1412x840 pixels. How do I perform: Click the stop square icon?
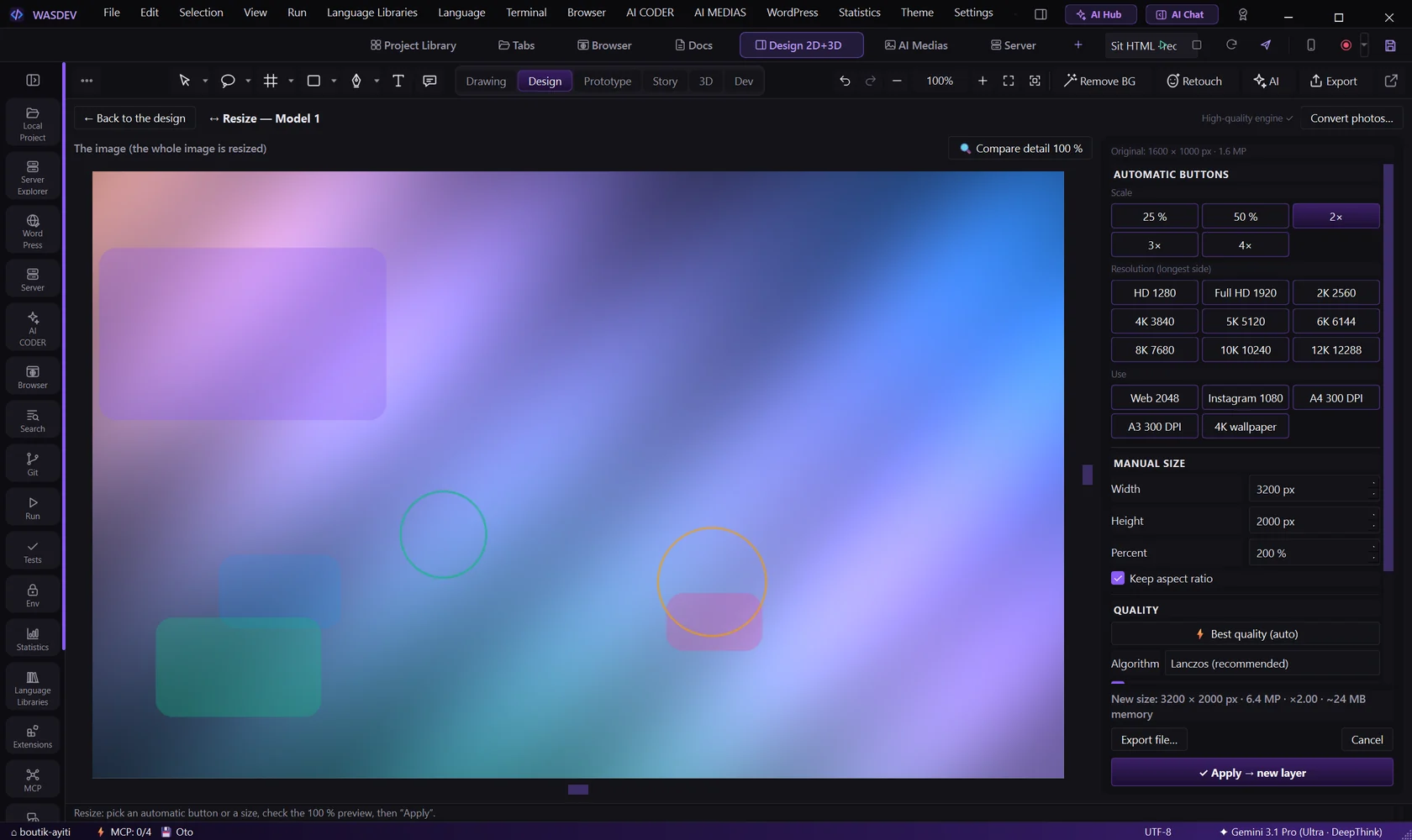pos(1197,45)
